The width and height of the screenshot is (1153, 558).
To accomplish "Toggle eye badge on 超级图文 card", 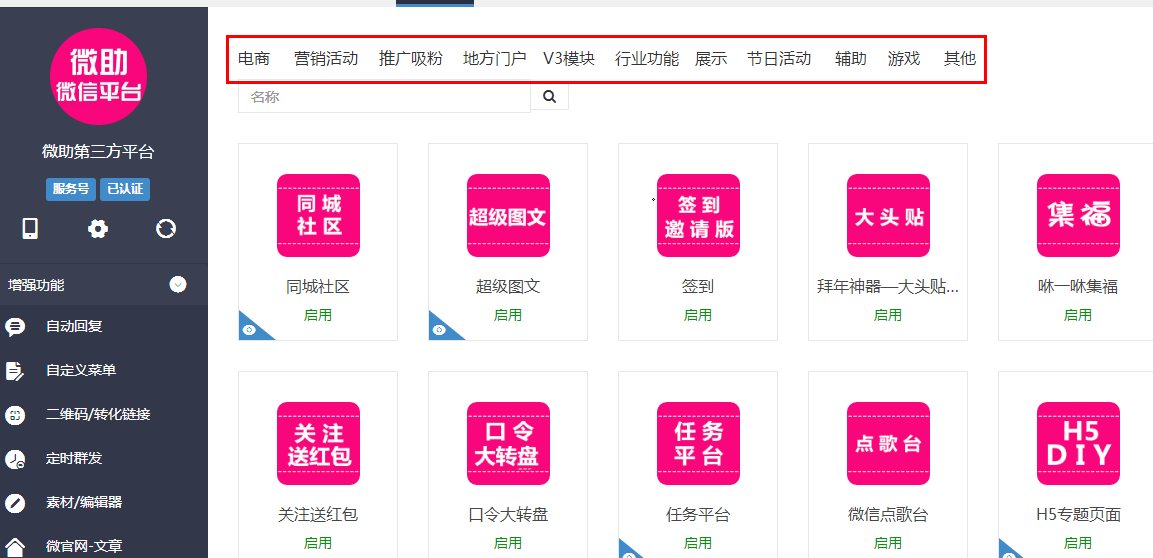I will pos(437,329).
